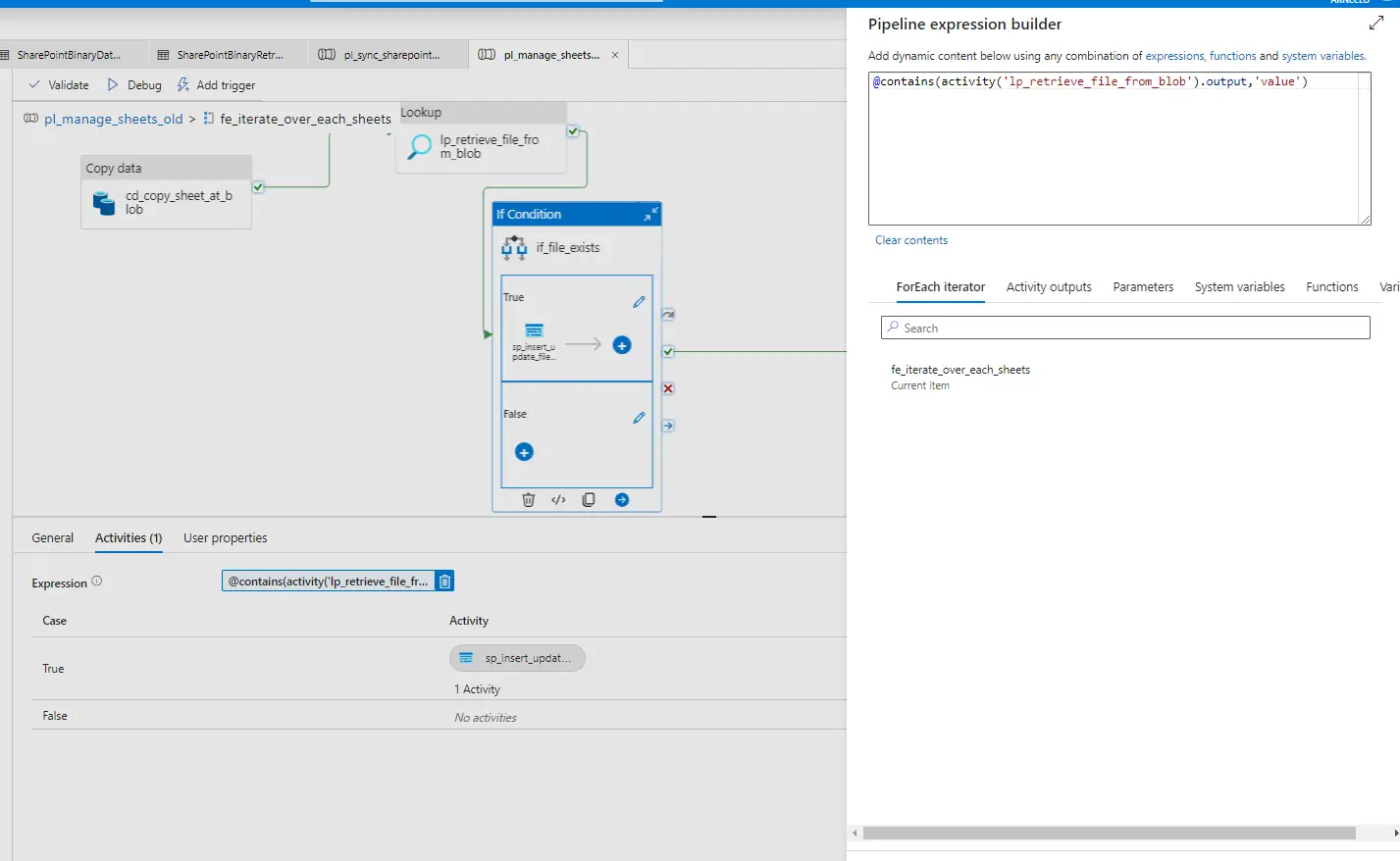The height and width of the screenshot is (861, 1400).
Task: Add another activity in the True branch
Action: [622, 345]
